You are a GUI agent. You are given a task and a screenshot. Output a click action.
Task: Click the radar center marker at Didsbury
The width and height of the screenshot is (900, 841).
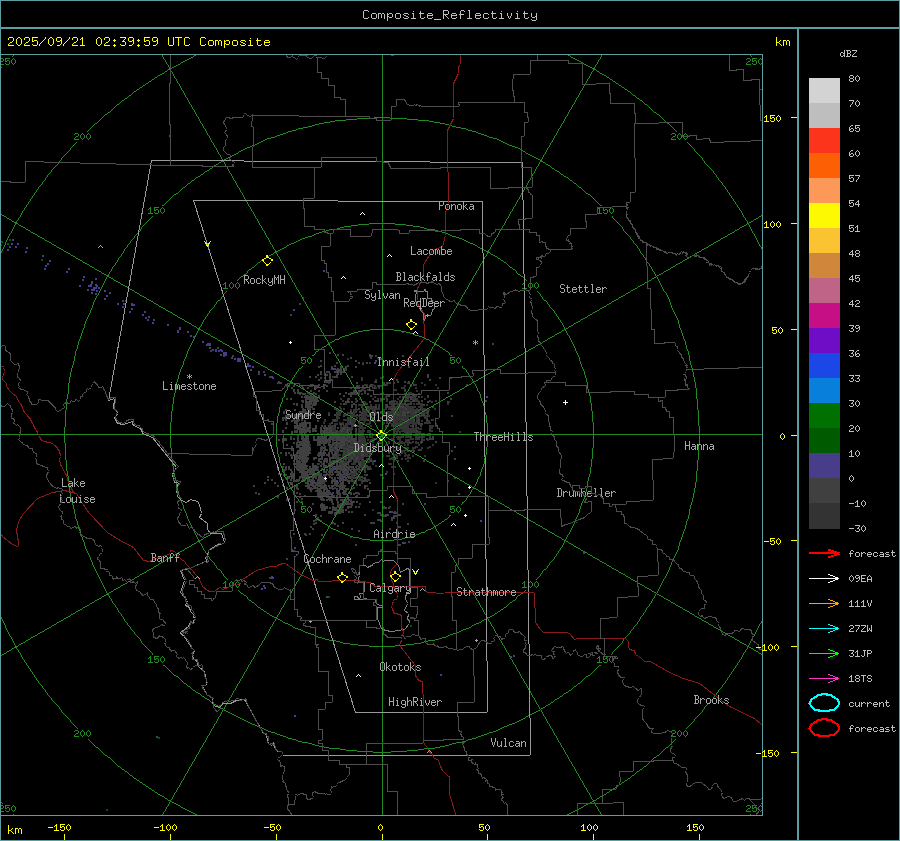pos(381,435)
